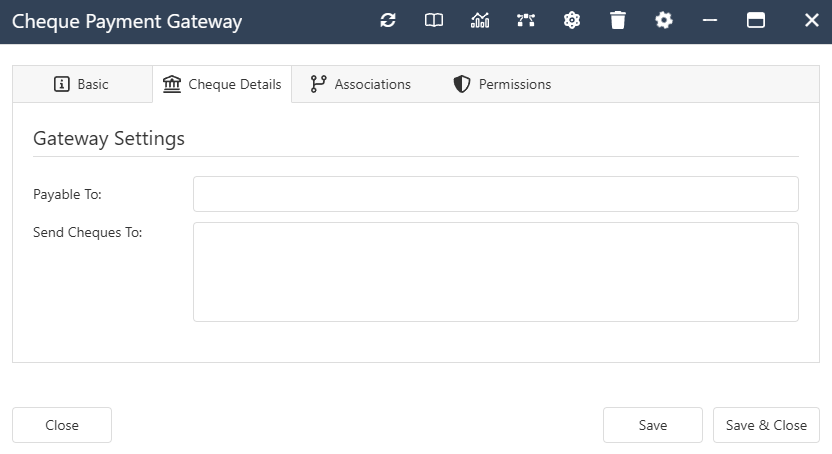832x454 pixels.
Task: Click the Gateway Settings heading
Action: pos(109,138)
